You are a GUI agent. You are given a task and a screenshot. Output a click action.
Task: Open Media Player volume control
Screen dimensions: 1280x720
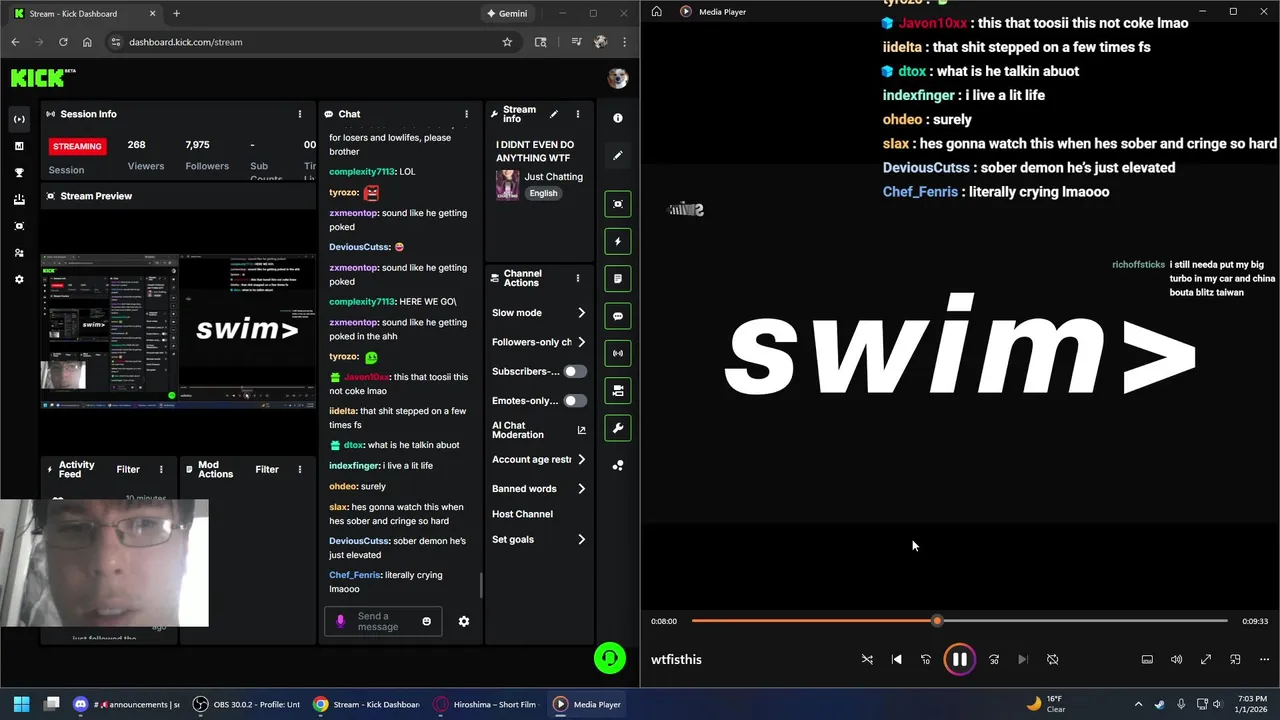click(1177, 659)
